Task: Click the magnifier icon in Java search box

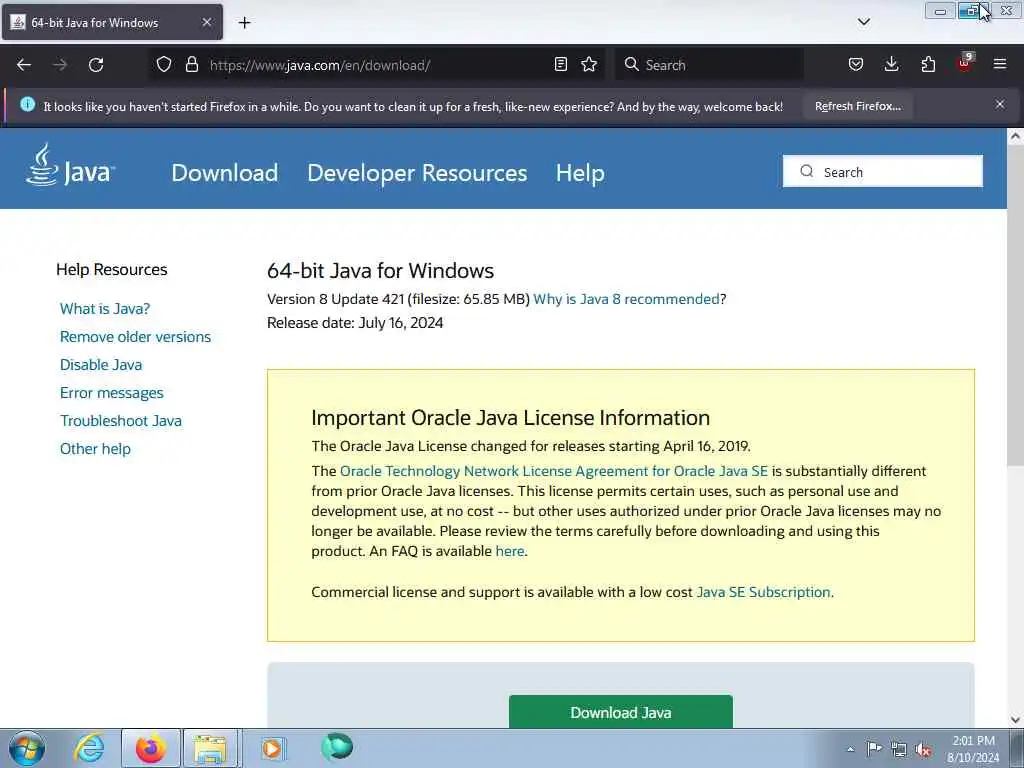Action: (807, 171)
